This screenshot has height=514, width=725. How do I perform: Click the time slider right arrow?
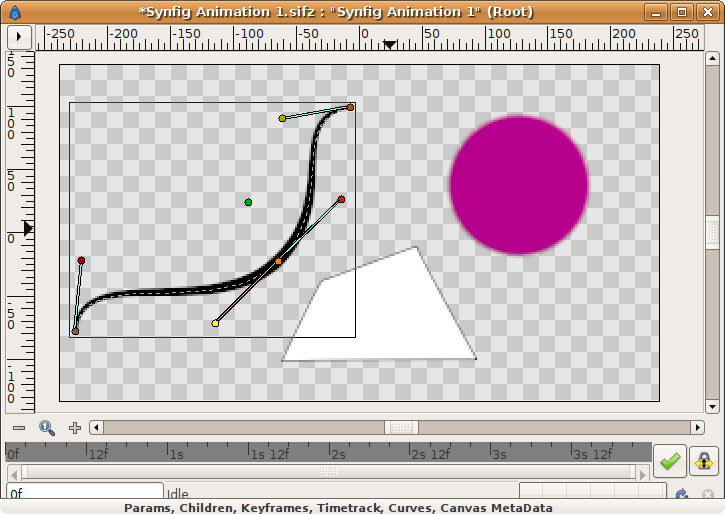642,474
